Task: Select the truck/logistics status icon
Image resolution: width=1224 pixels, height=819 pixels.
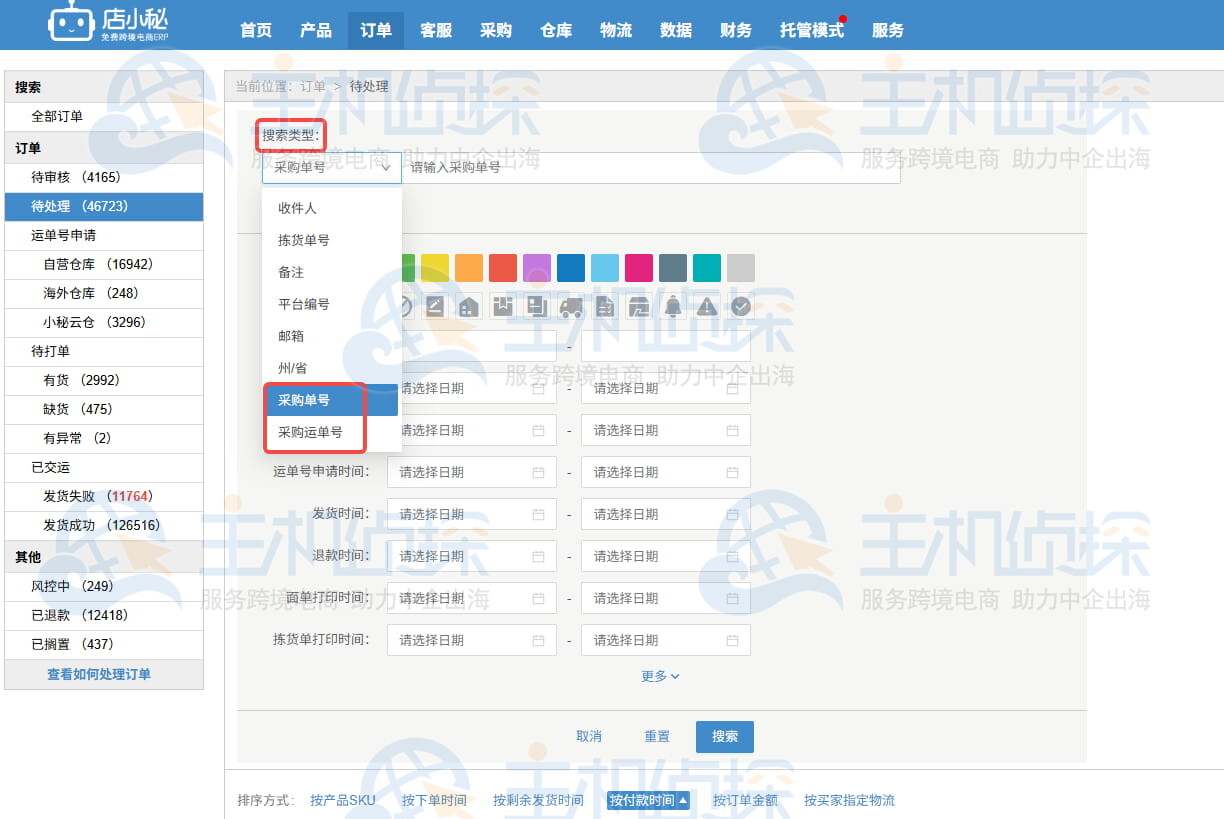Action: [571, 307]
